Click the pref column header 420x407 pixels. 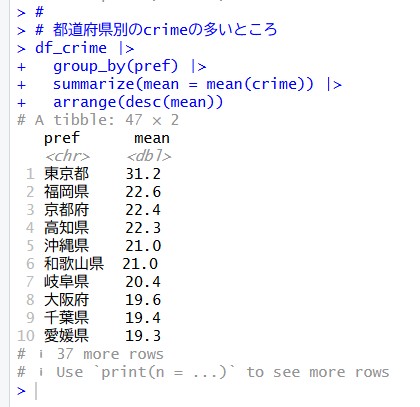62,138
